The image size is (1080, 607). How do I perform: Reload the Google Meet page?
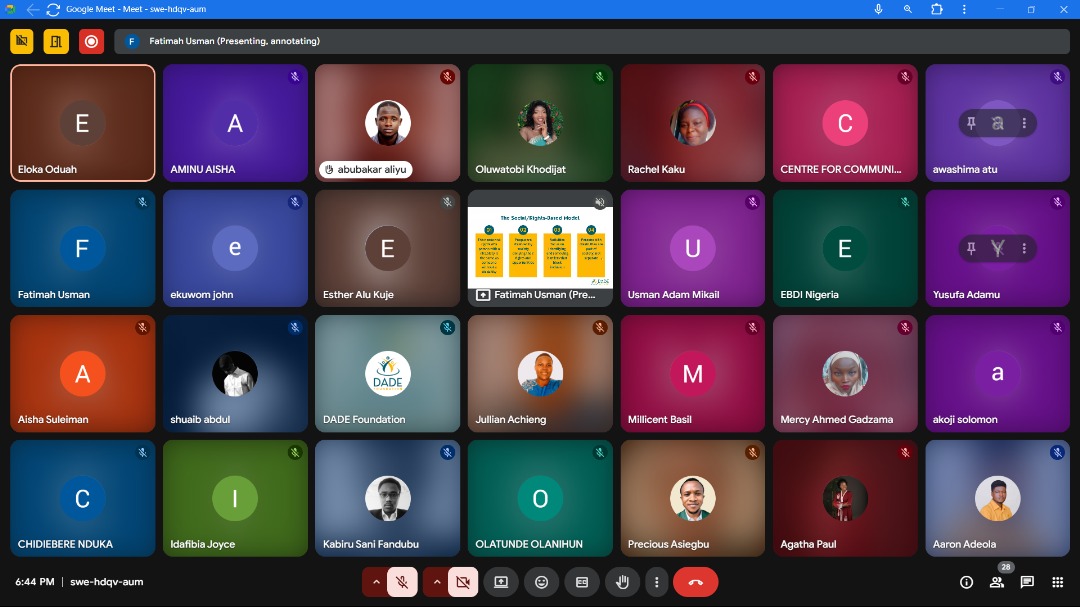coord(53,9)
